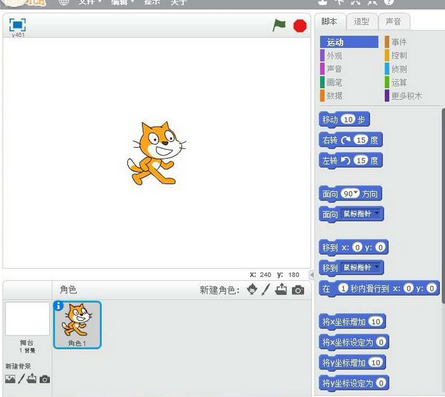Image resolution: width=445 pixels, height=397 pixels.
Task: Select the 事件 block category
Action: pyautogui.click(x=399, y=42)
